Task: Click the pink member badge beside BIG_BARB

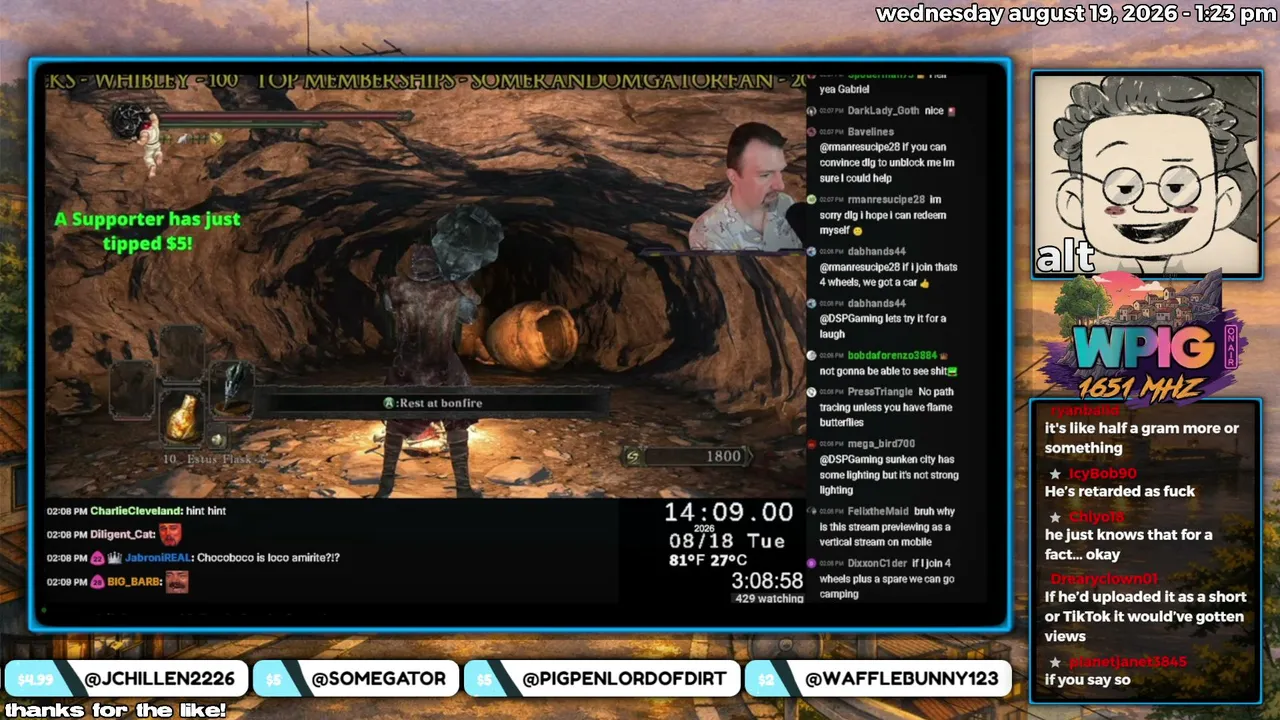Action: click(x=97, y=581)
